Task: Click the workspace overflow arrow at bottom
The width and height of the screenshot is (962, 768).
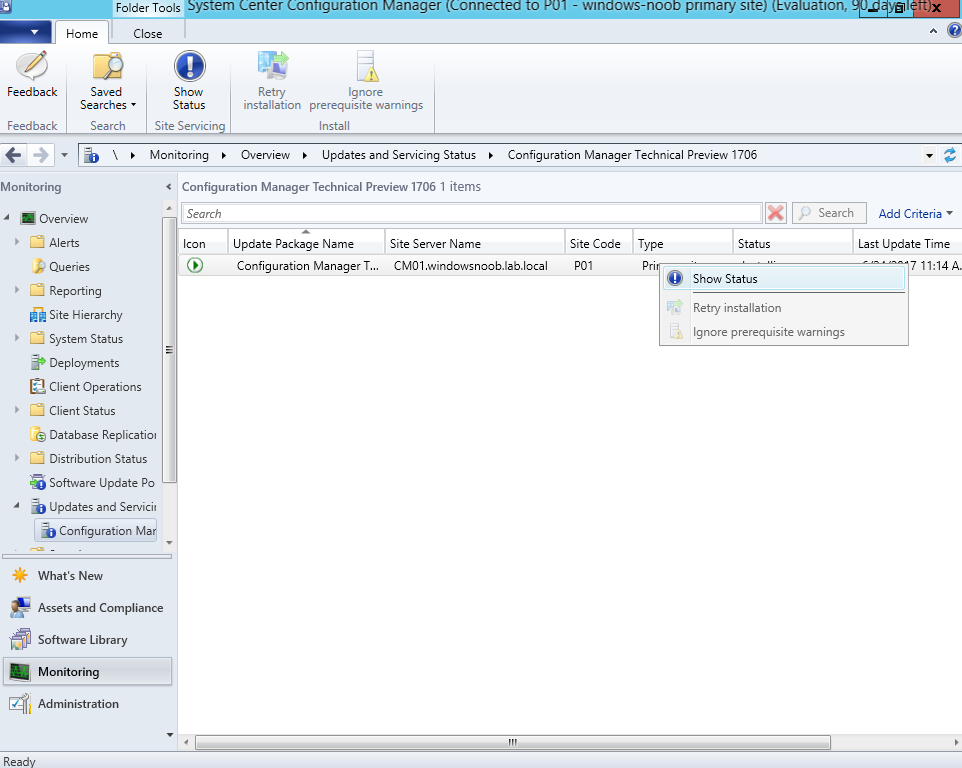Action: pos(170,734)
